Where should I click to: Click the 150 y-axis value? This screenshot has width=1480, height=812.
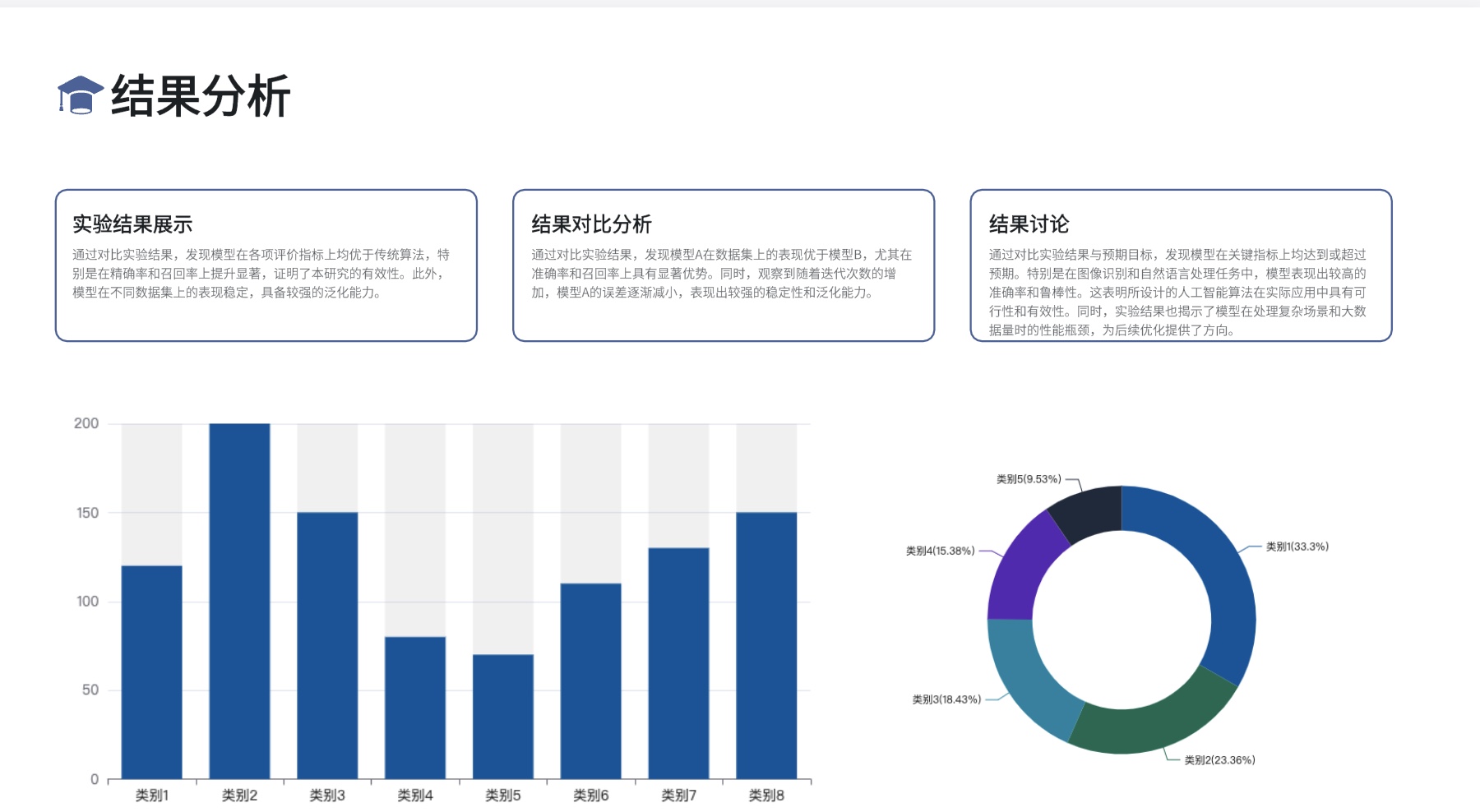(x=87, y=513)
